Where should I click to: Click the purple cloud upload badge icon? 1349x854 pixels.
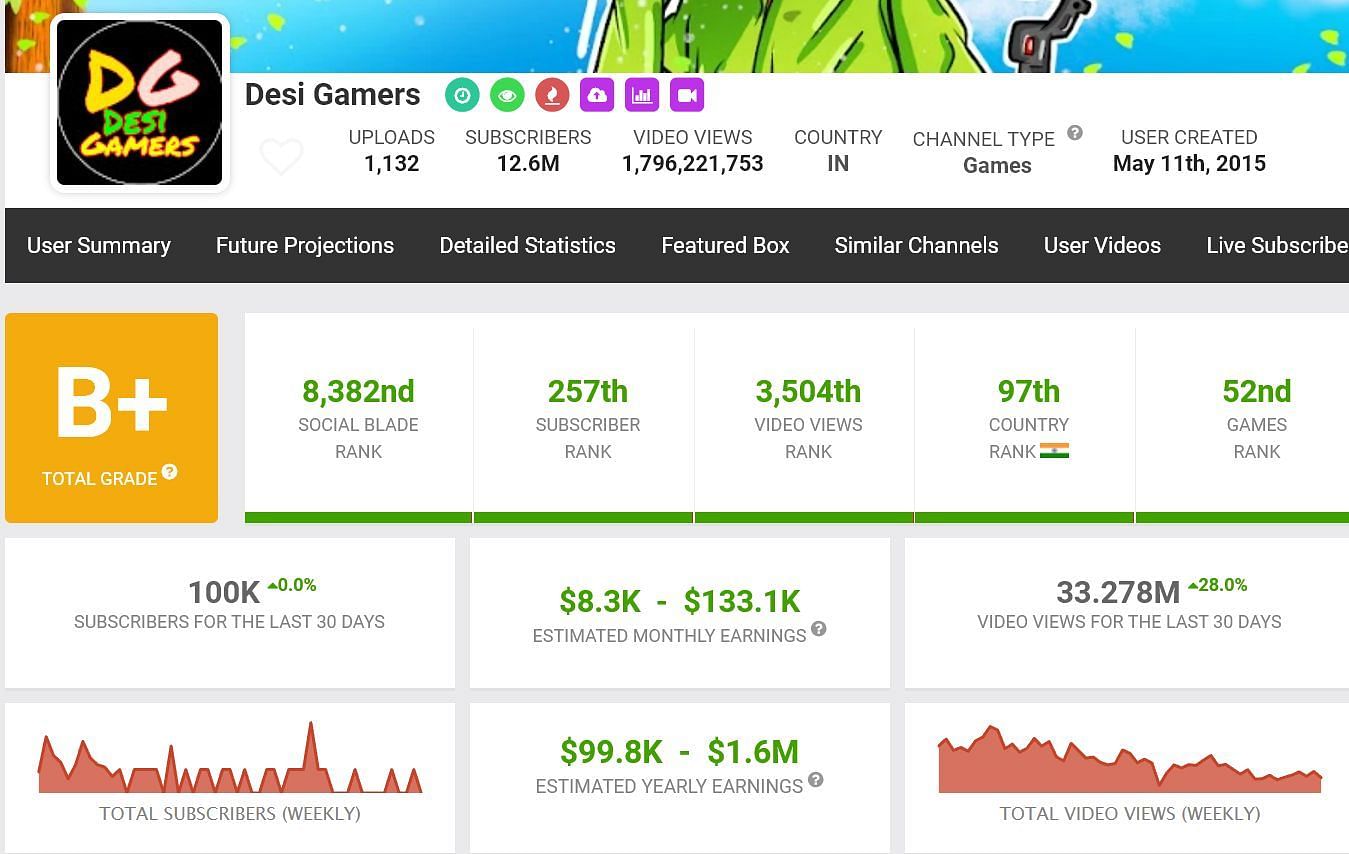597,95
